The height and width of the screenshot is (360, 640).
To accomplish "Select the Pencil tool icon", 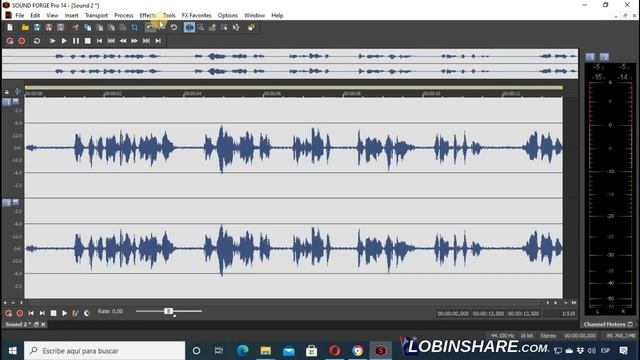I will pos(212,27).
